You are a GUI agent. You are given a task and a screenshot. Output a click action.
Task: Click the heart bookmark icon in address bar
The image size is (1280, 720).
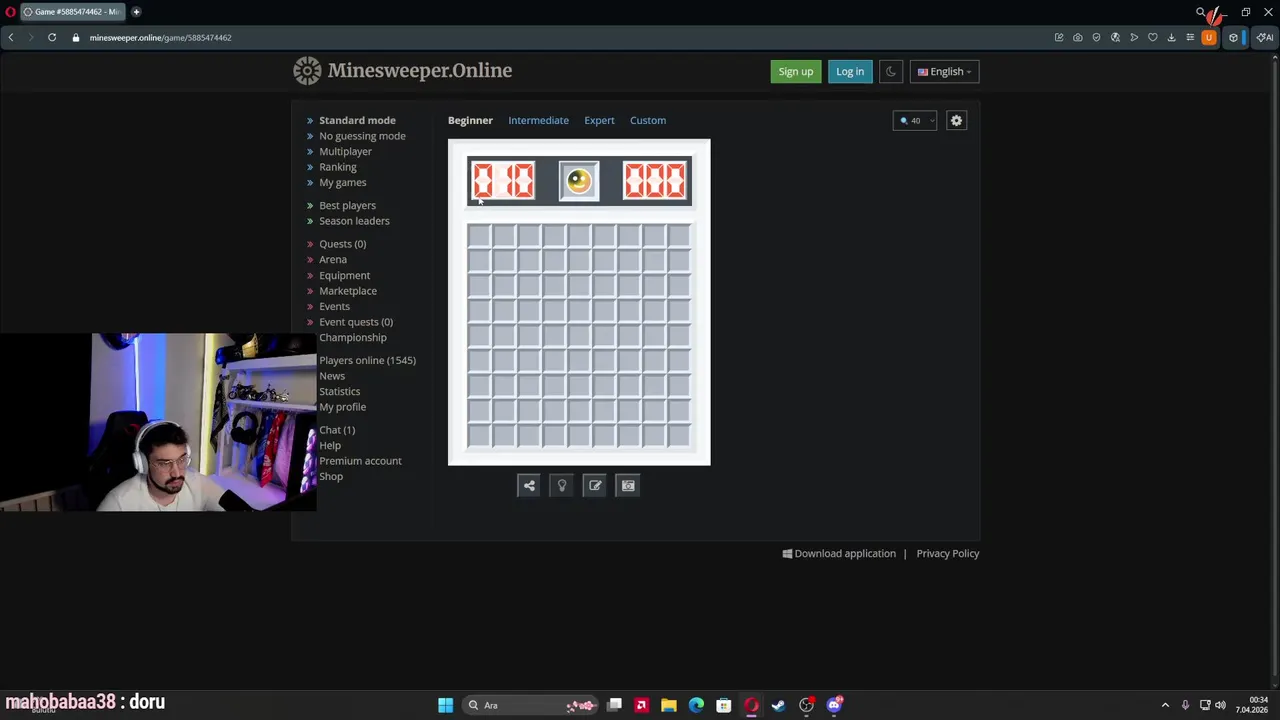(x=1153, y=37)
